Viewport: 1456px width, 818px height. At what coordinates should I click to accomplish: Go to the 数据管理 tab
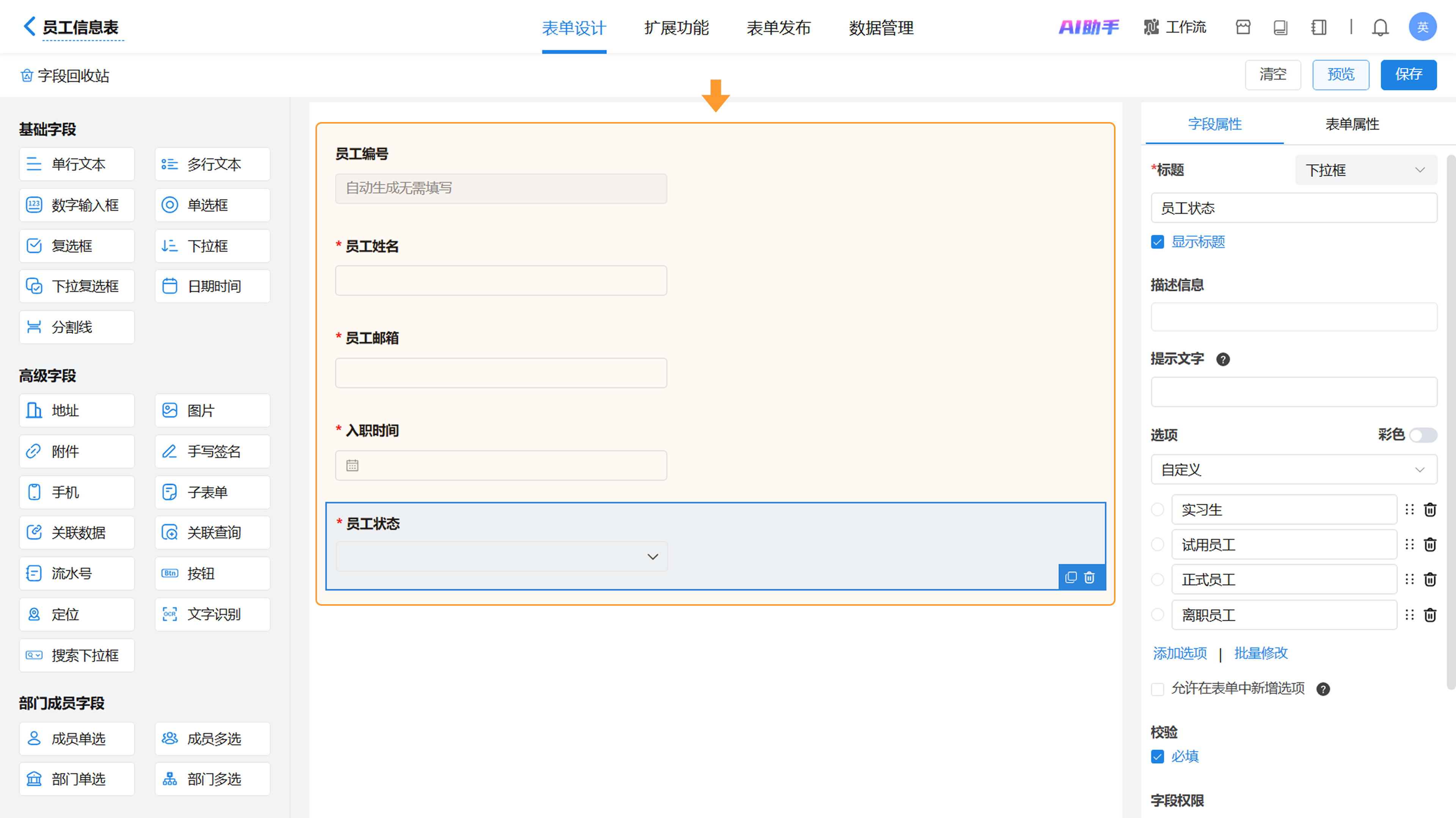pos(880,27)
